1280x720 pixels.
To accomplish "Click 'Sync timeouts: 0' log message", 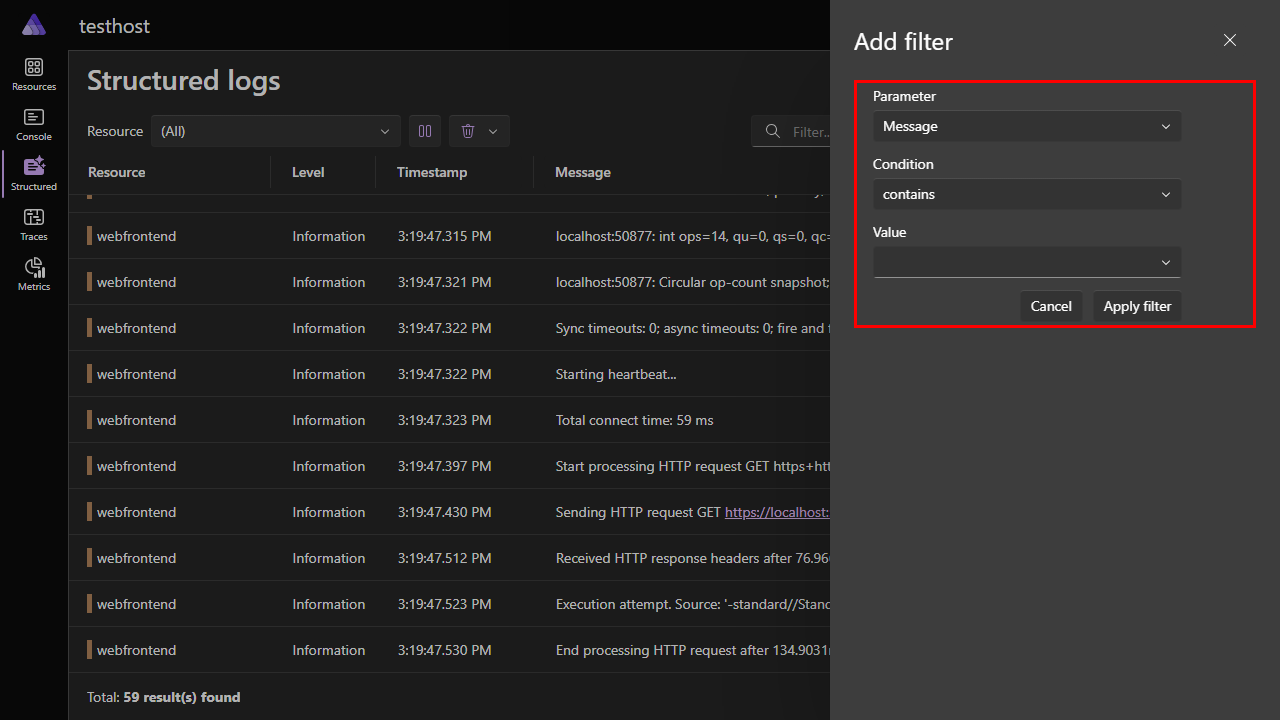I will pyautogui.click(x=692, y=328).
